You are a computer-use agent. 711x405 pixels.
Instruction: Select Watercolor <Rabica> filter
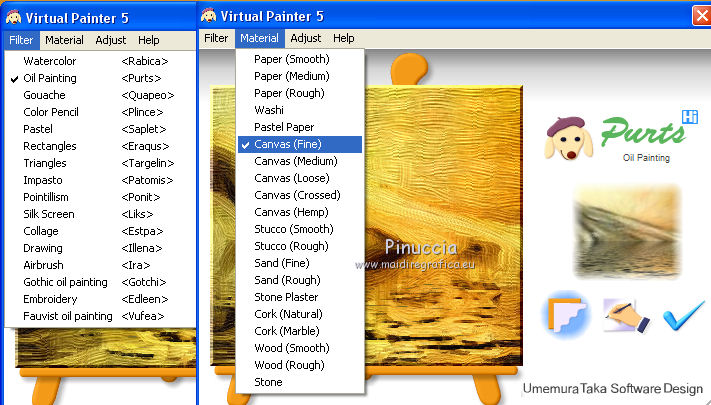(100, 61)
